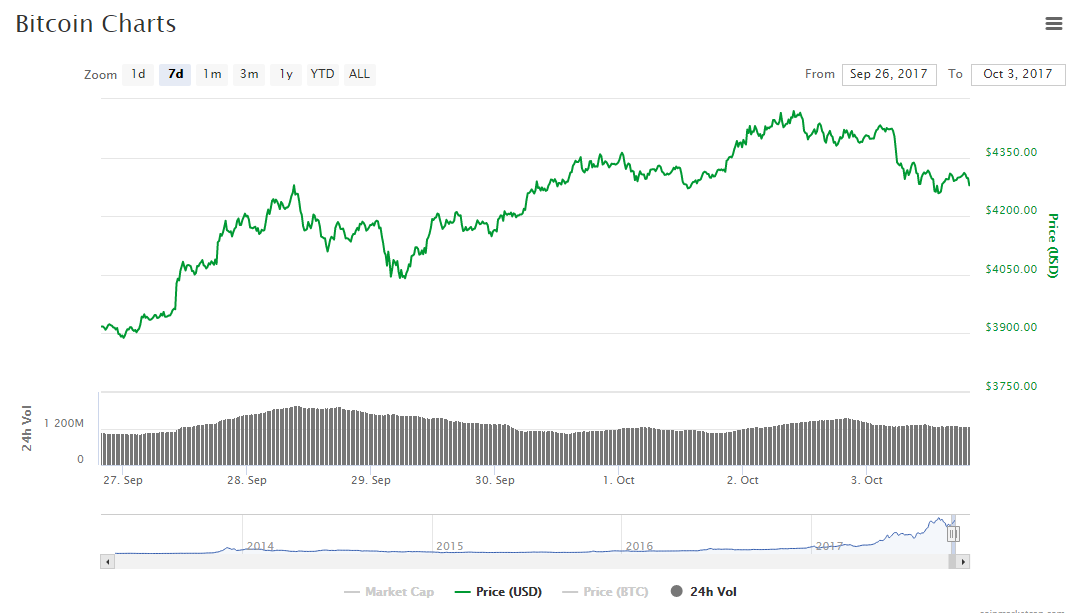Apply the YTD zoom range
Viewport: 1085px width, 613px height.
[322, 74]
